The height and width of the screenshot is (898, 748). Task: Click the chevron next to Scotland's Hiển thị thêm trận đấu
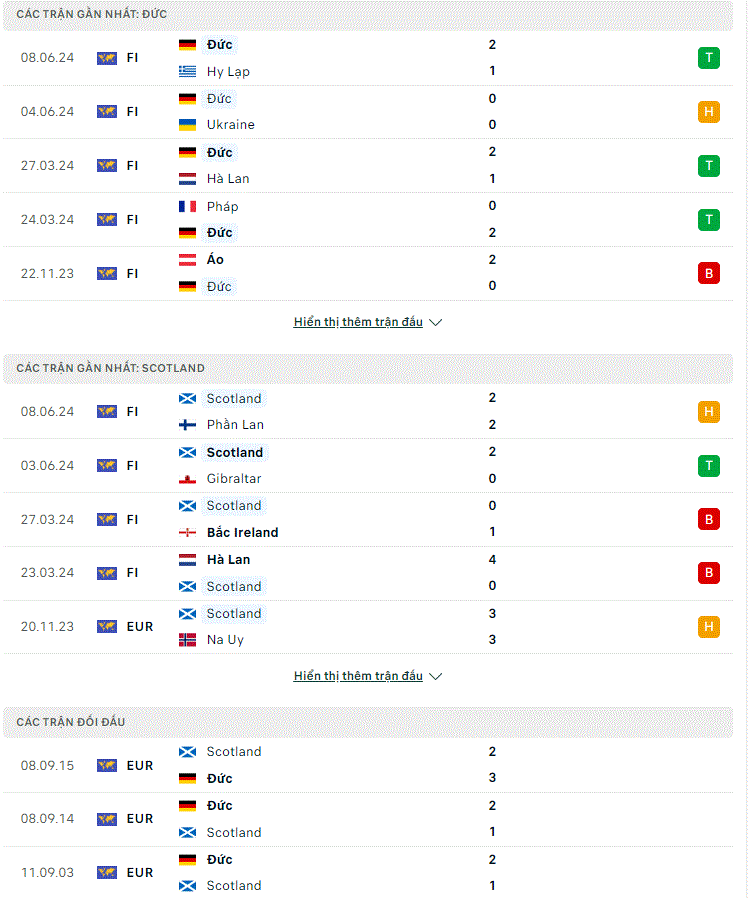tap(436, 676)
